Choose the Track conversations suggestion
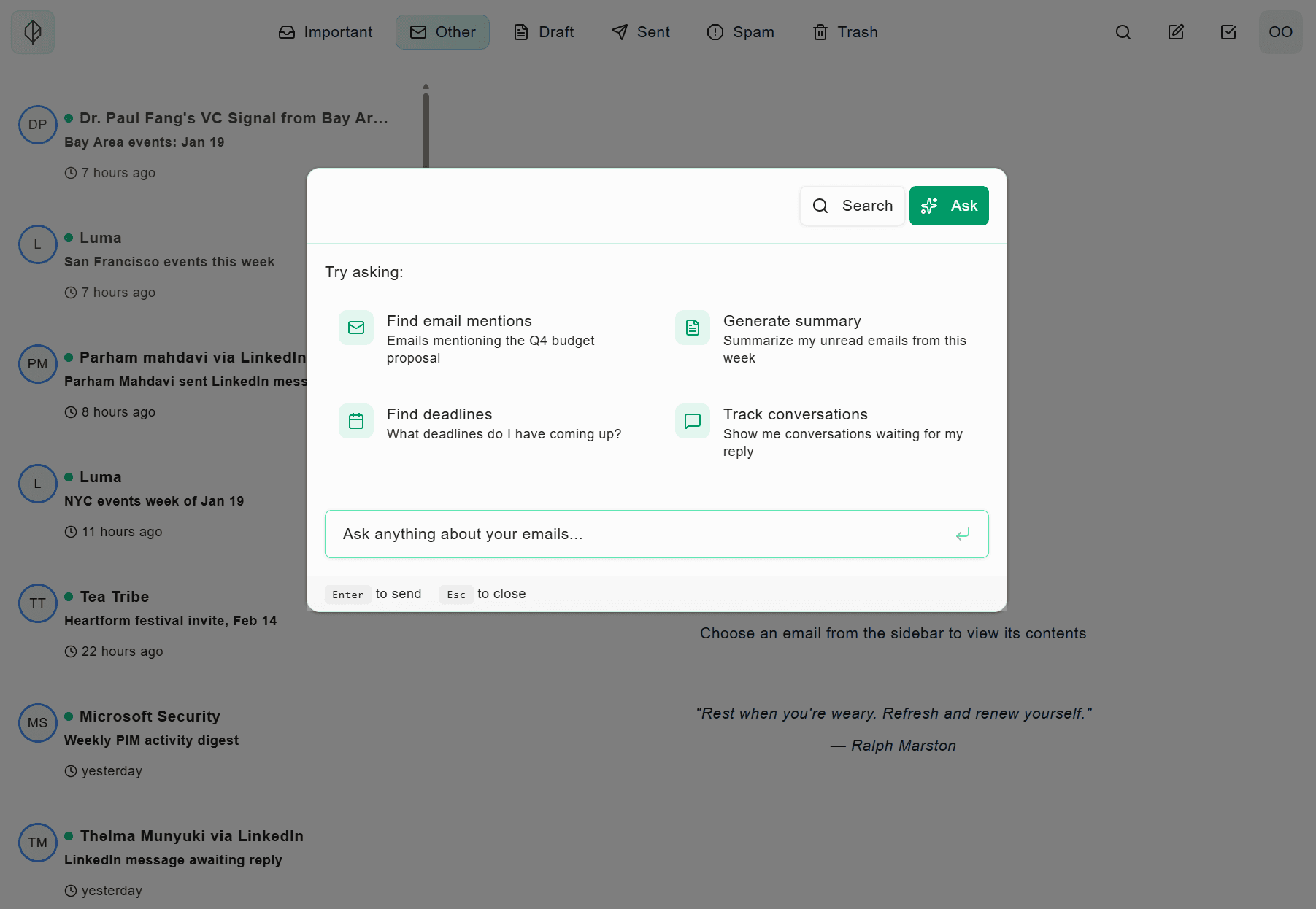Viewport: 1316px width, 909px height. point(823,433)
